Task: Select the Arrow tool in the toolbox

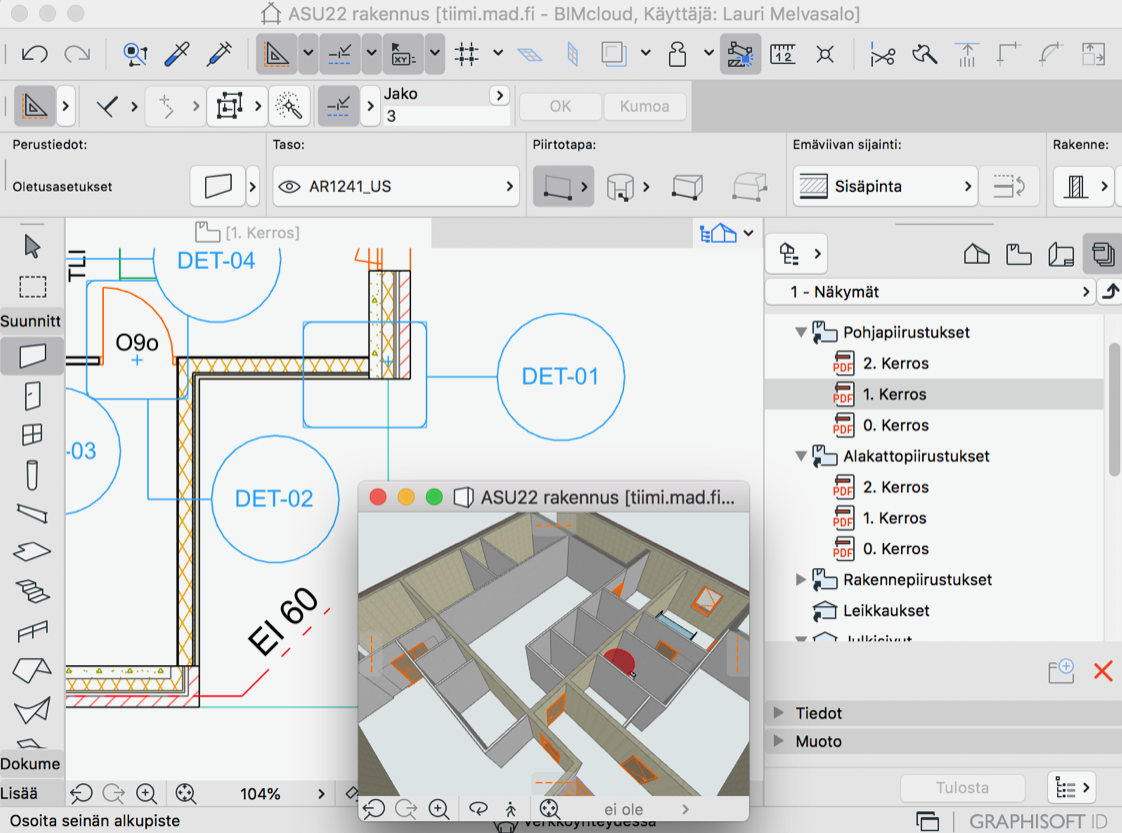Action: pos(32,246)
